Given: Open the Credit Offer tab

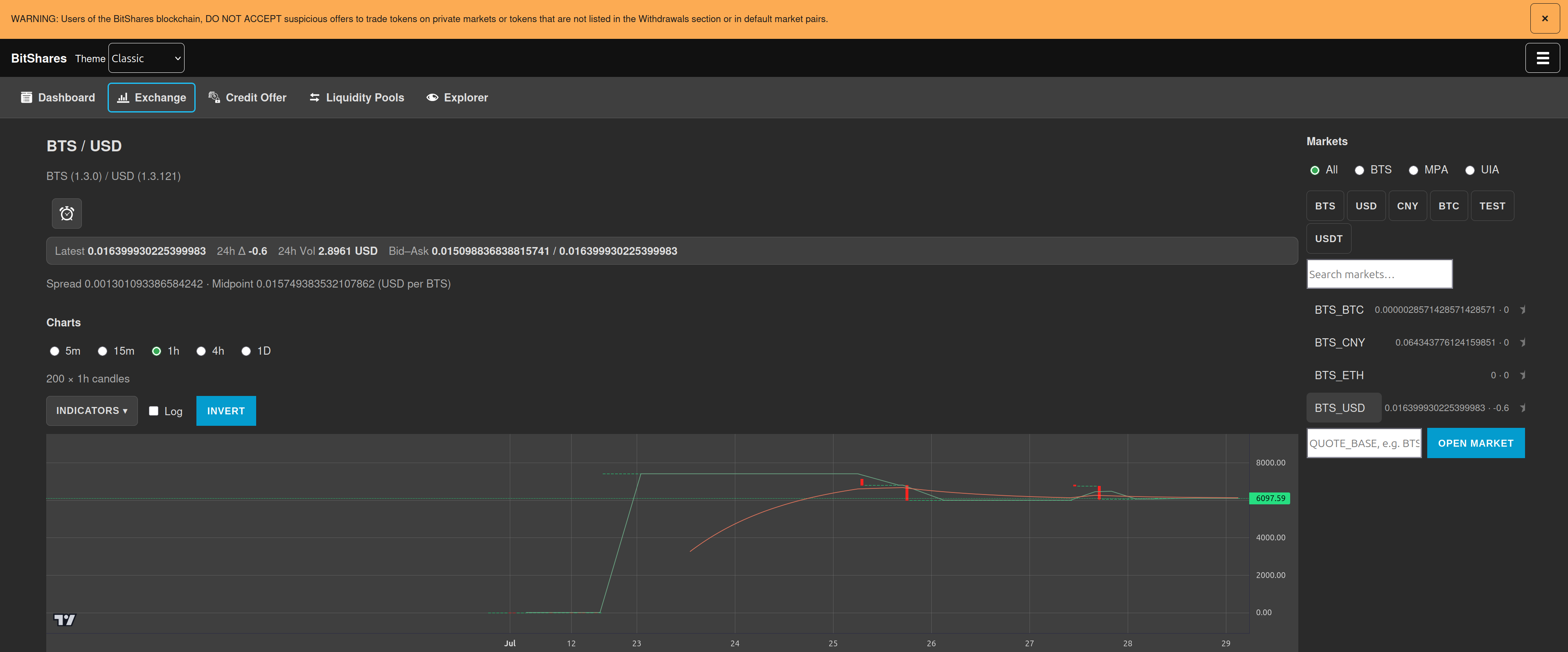Looking at the screenshot, I should click(x=247, y=98).
